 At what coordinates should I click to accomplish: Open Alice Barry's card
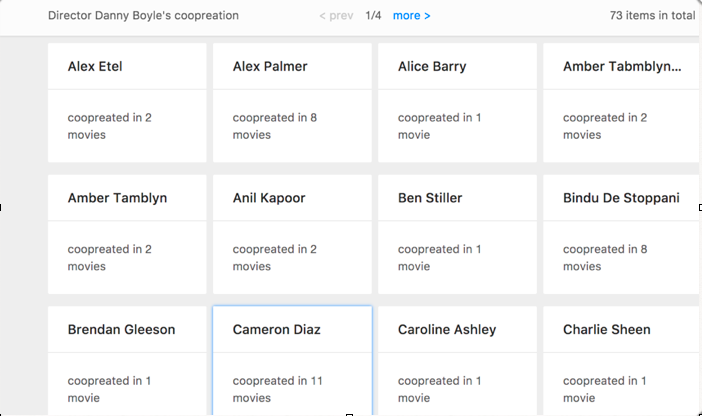[x=457, y=103]
